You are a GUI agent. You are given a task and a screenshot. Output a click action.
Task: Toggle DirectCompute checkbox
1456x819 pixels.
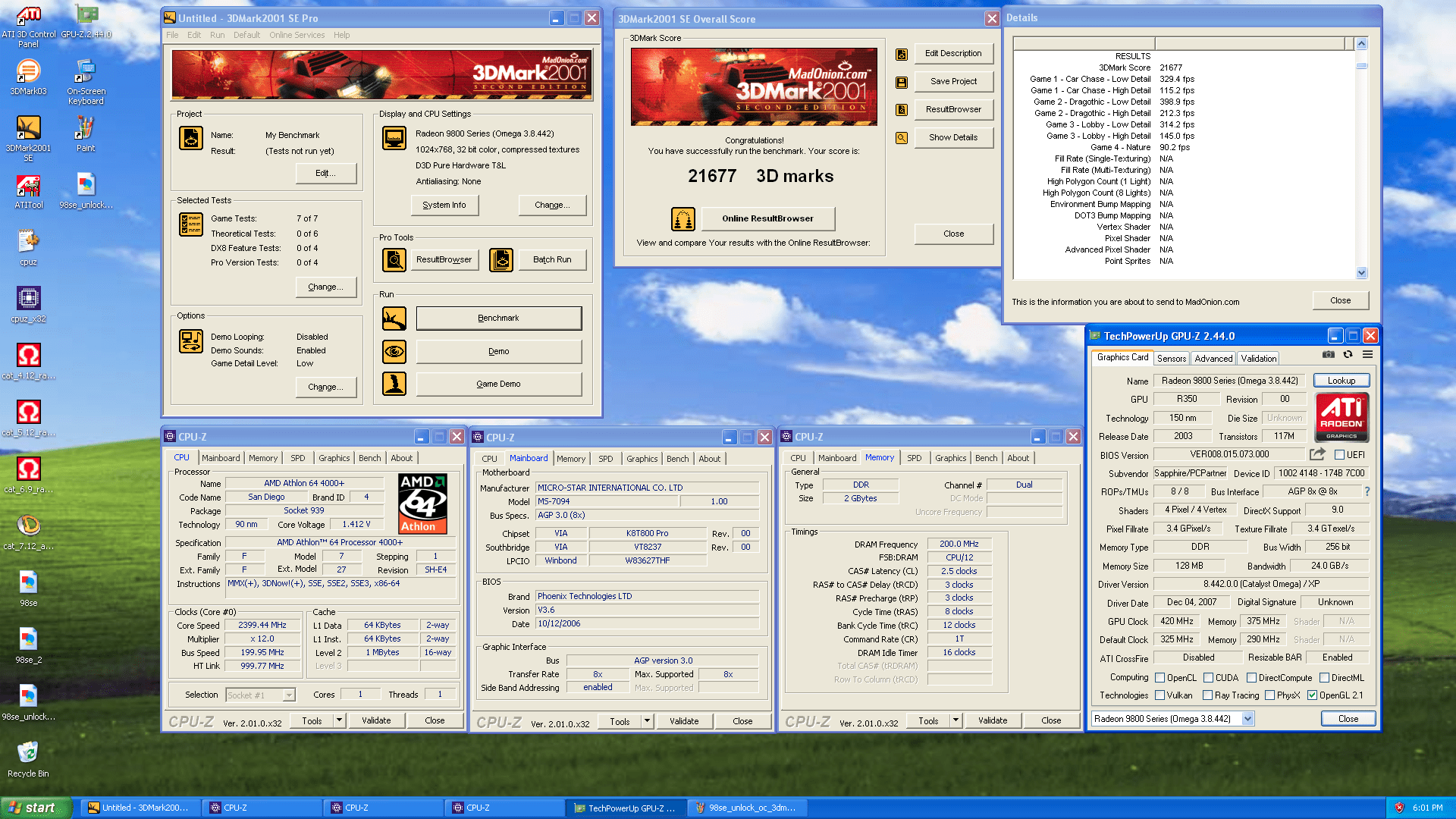[x=1251, y=678]
